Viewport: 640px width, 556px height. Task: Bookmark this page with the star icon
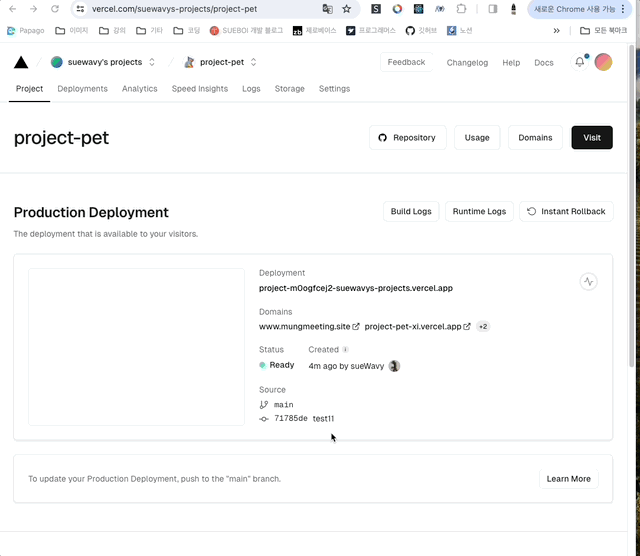(347, 9)
